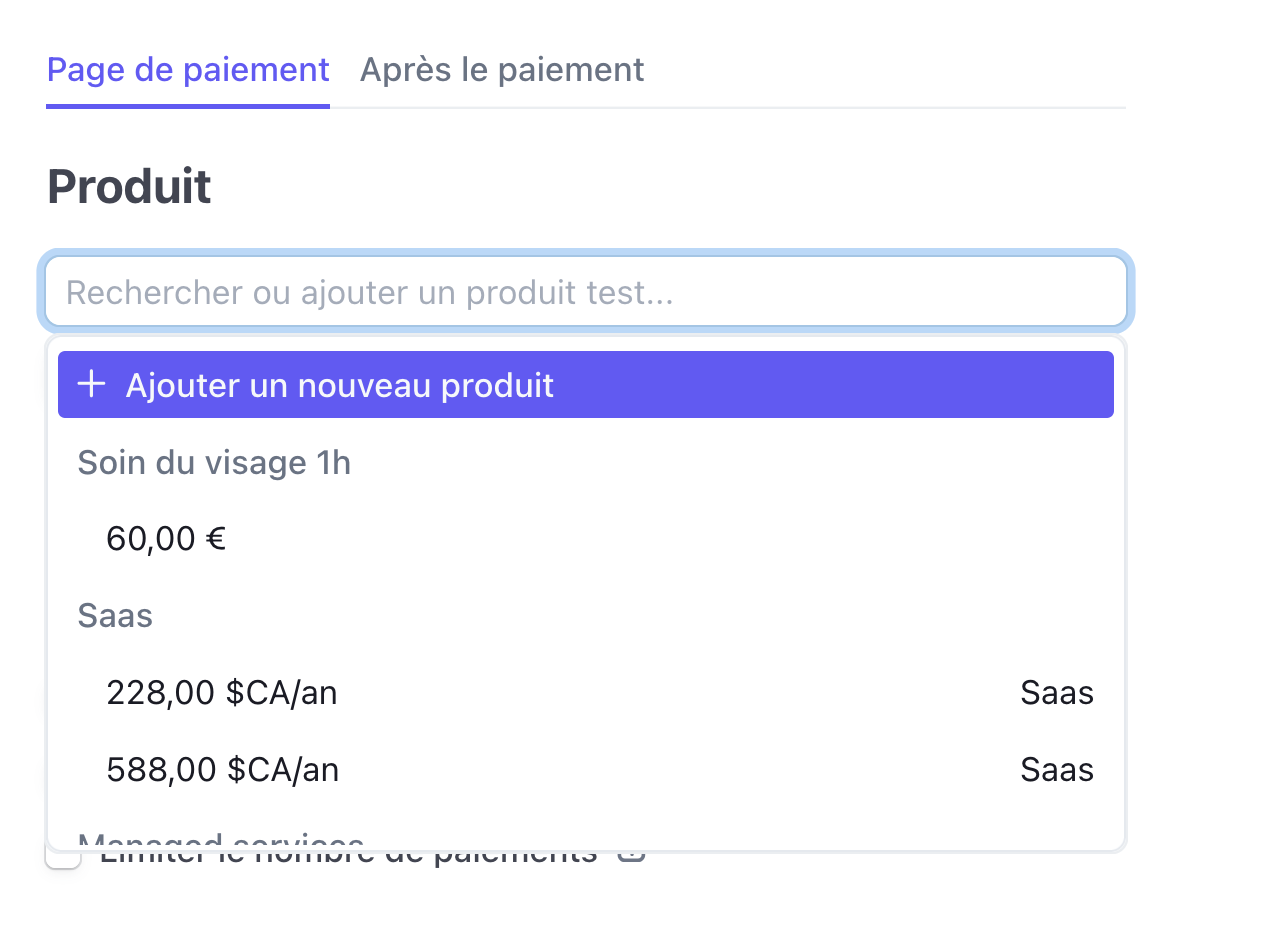Screen dimensions: 1276x942
Task: Pick the 588,00 $CA/an price
Action: [x=586, y=770]
